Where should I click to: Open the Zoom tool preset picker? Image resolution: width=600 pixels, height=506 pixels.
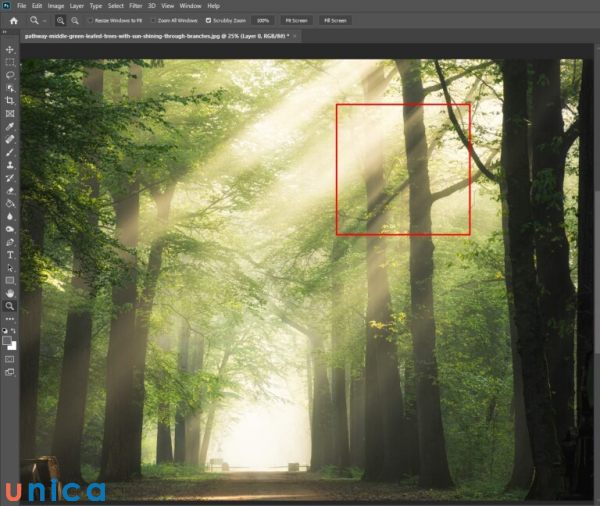38,21
